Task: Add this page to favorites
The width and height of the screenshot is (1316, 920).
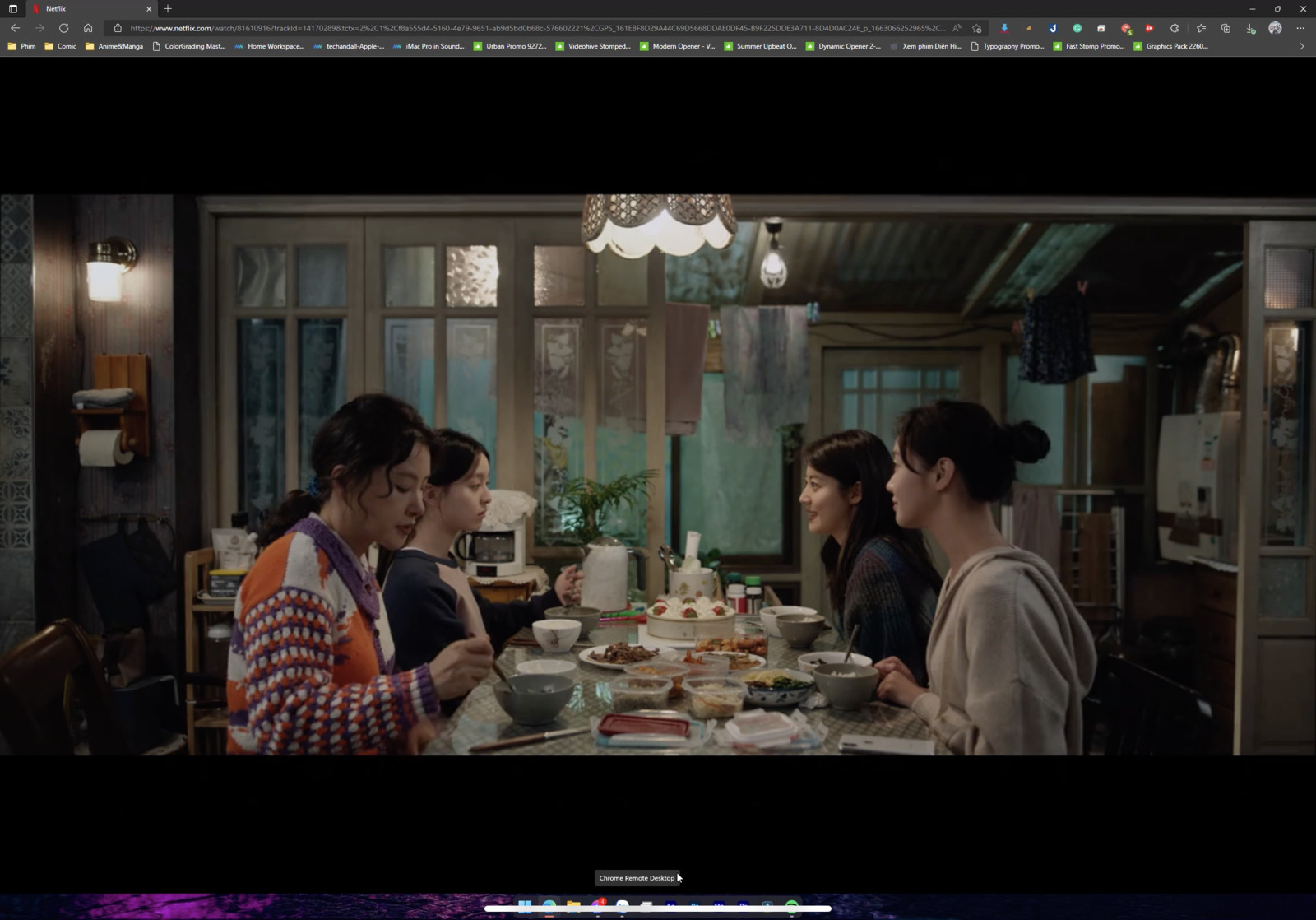Action: click(977, 28)
